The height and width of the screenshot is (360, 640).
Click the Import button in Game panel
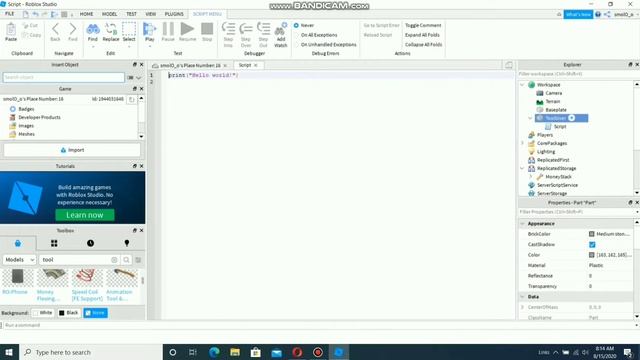(72, 150)
